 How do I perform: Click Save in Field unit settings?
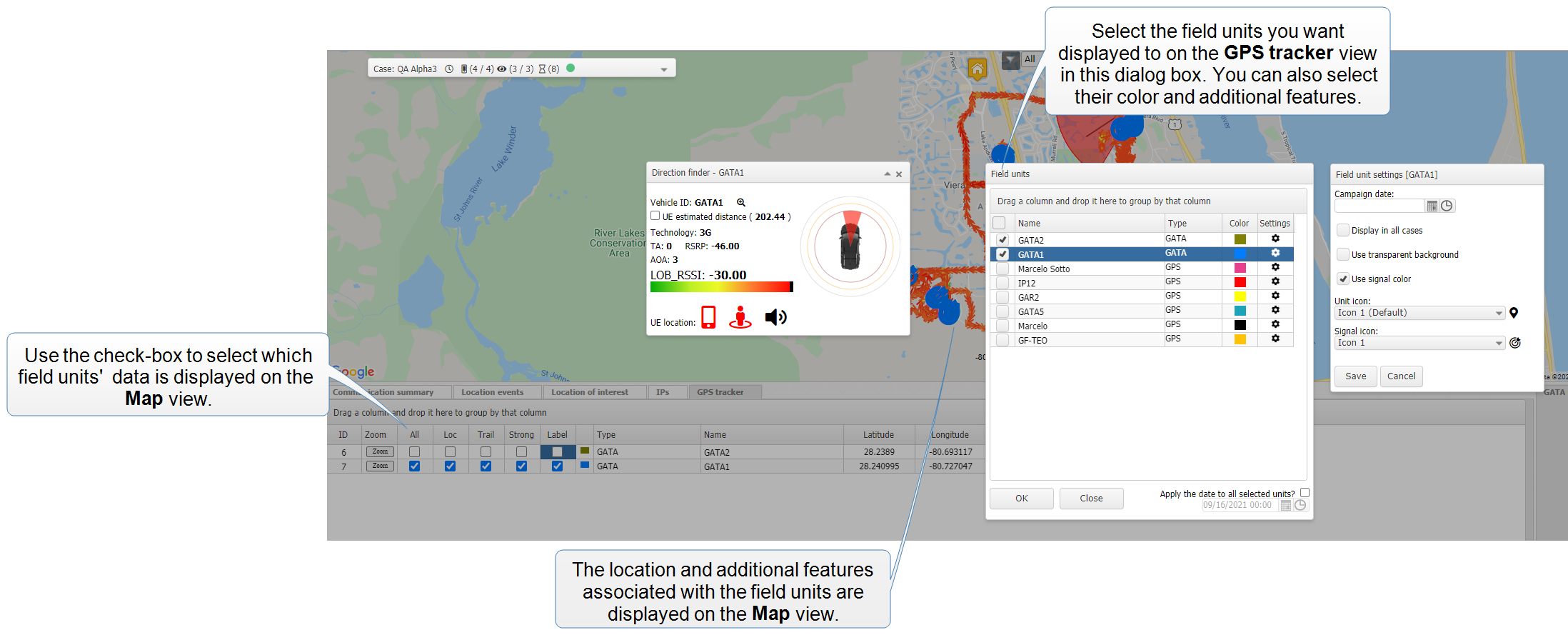click(1355, 376)
